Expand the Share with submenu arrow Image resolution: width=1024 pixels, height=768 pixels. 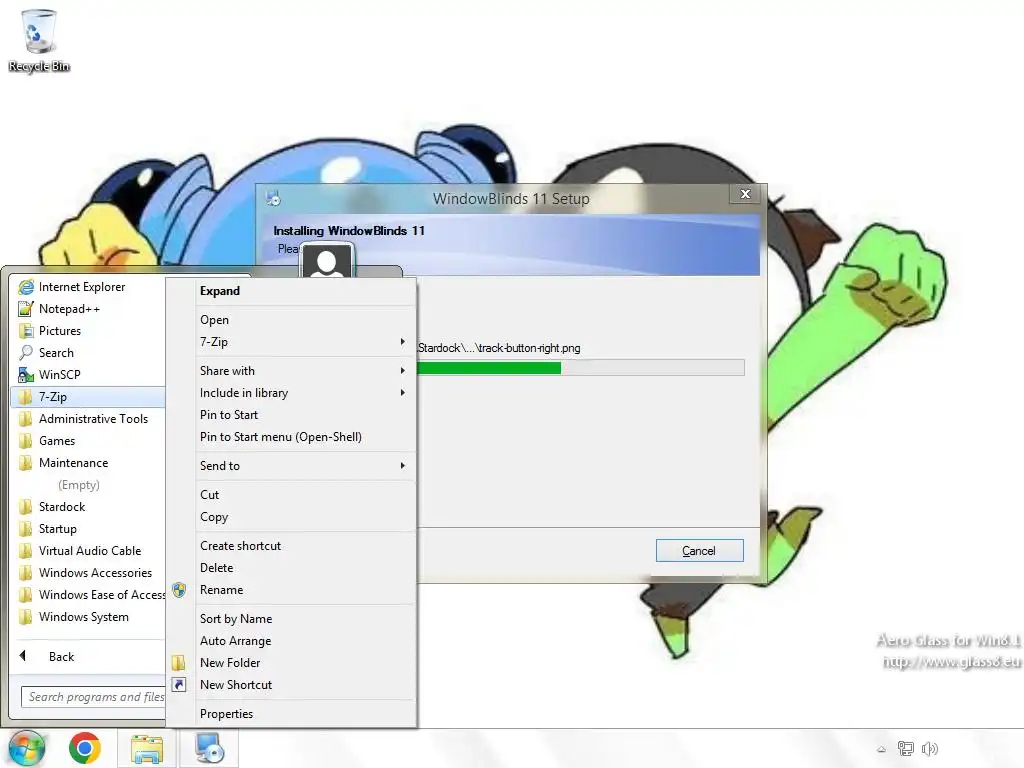click(402, 371)
